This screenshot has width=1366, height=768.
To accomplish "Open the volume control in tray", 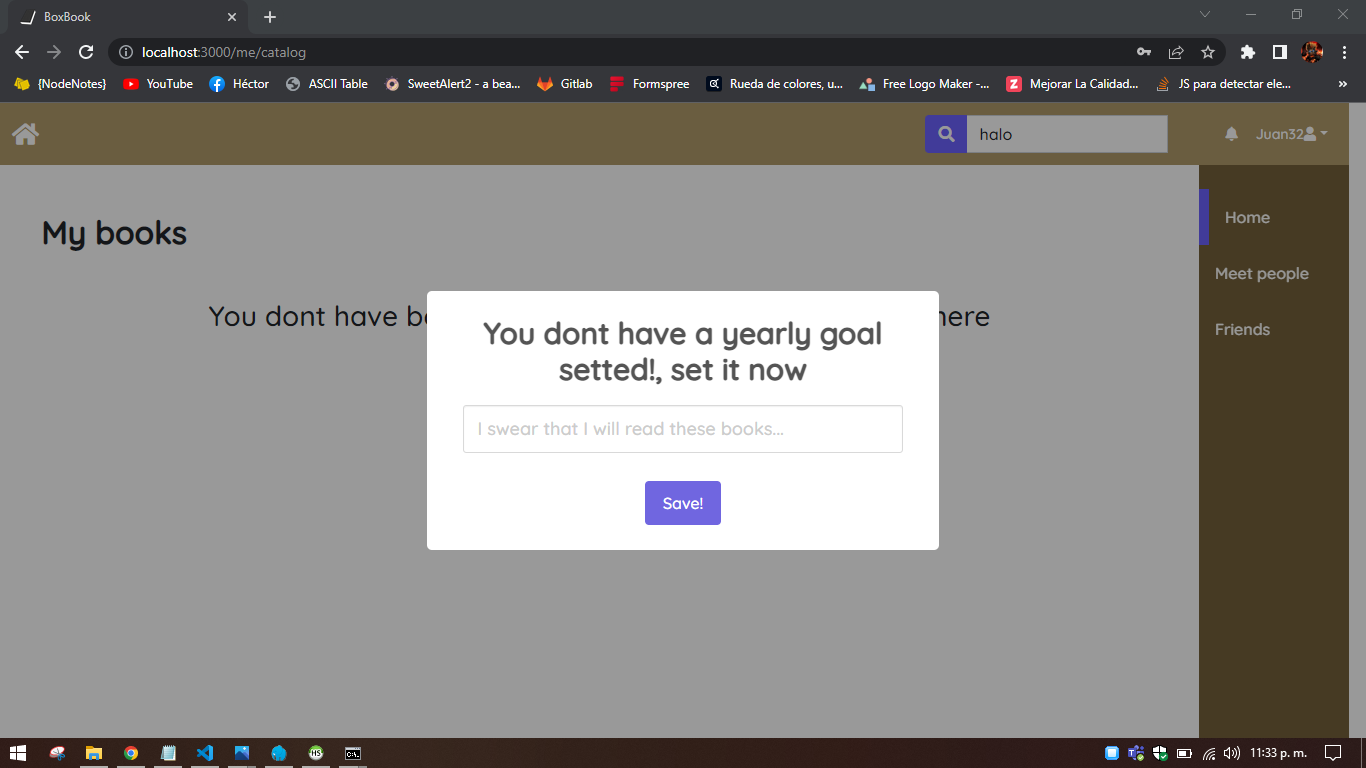I will click(1232, 753).
